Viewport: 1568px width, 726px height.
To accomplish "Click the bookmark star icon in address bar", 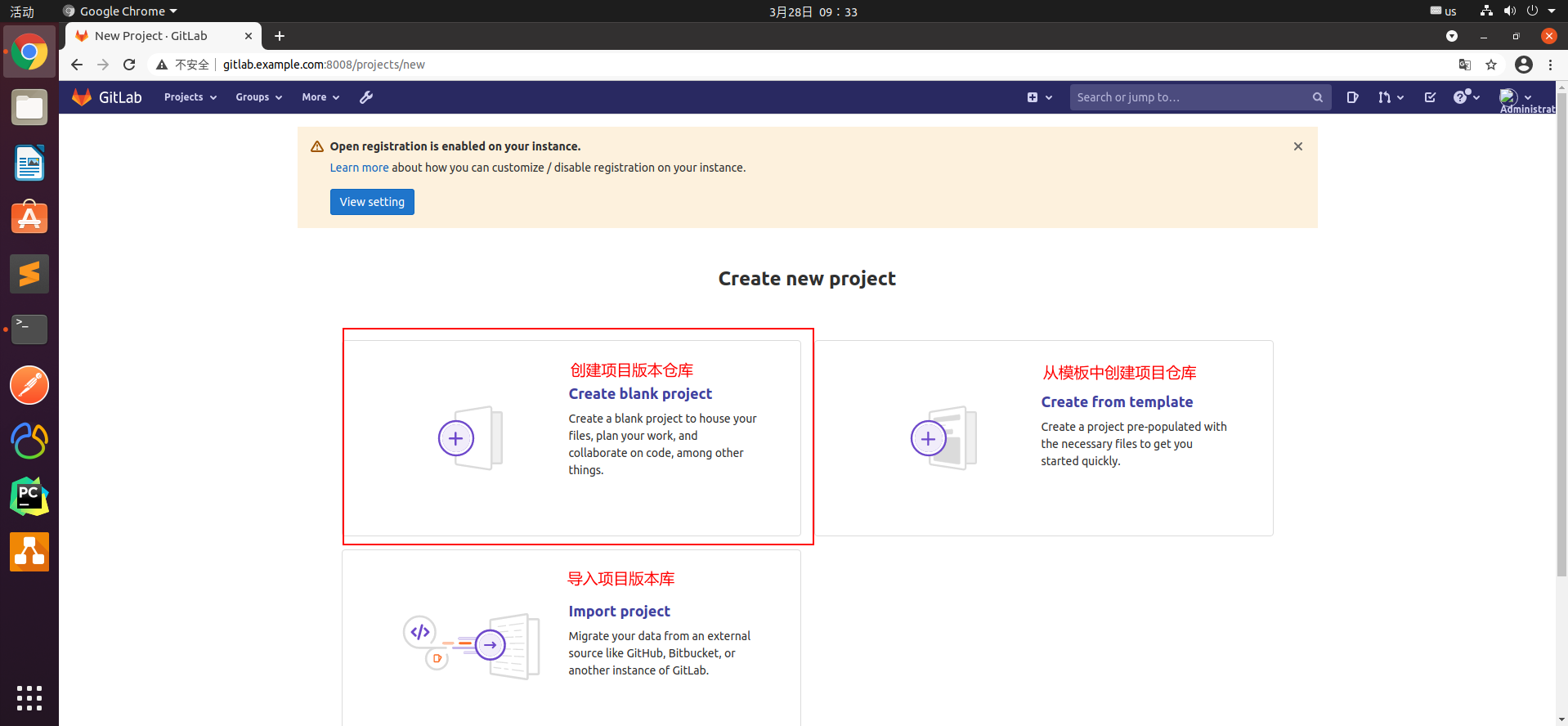I will [x=1491, y=65].
